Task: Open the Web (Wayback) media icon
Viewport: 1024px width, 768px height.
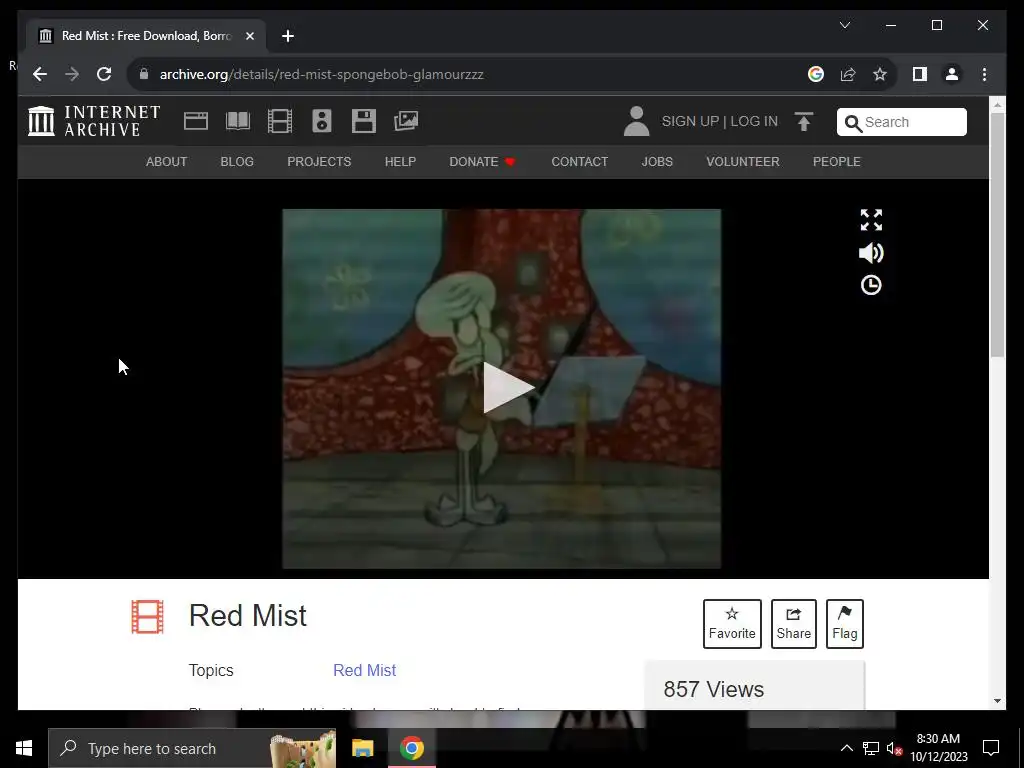Action: 196,121
